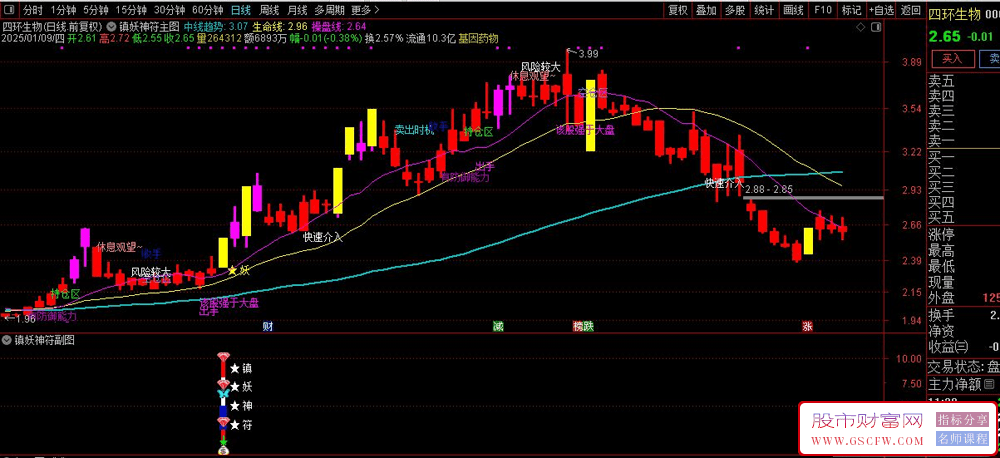The width and height of the screenshot is (1000, 458).
Task: Open the 多周期 multi-period tab
Action: tap(329, 10)
